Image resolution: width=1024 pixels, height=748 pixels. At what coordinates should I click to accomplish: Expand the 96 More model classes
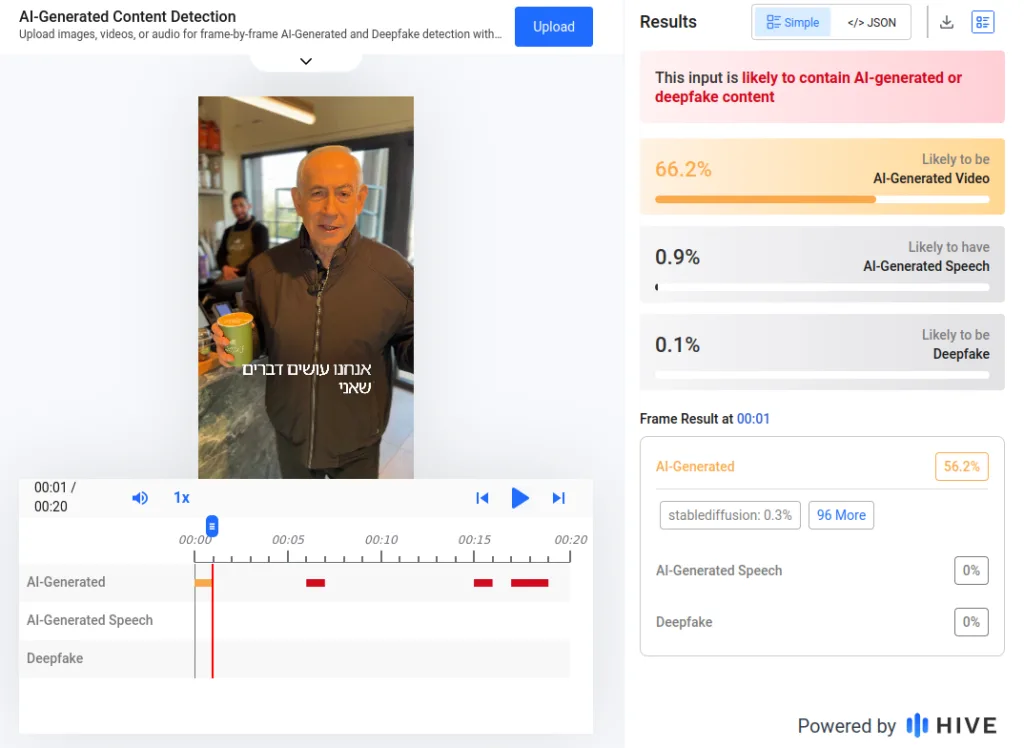pos(840,515)
